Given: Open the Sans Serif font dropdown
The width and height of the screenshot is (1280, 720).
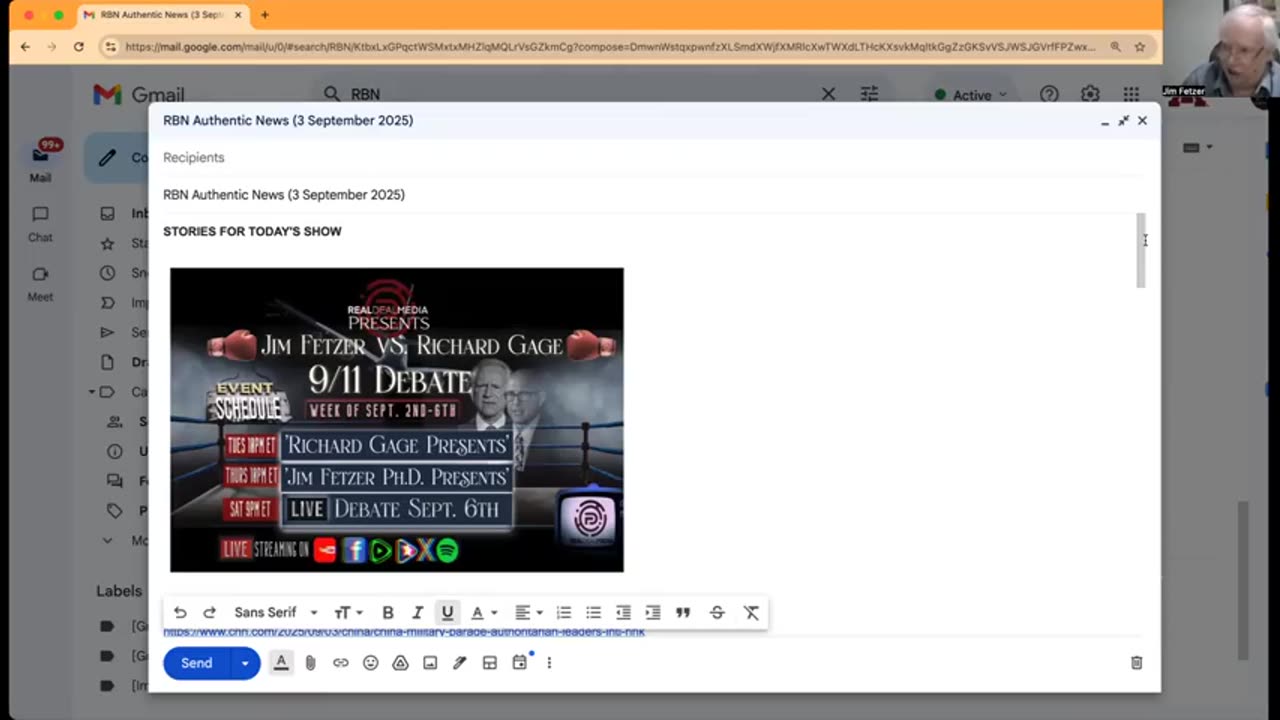Looking at the screenshot, I should point(275,613).
